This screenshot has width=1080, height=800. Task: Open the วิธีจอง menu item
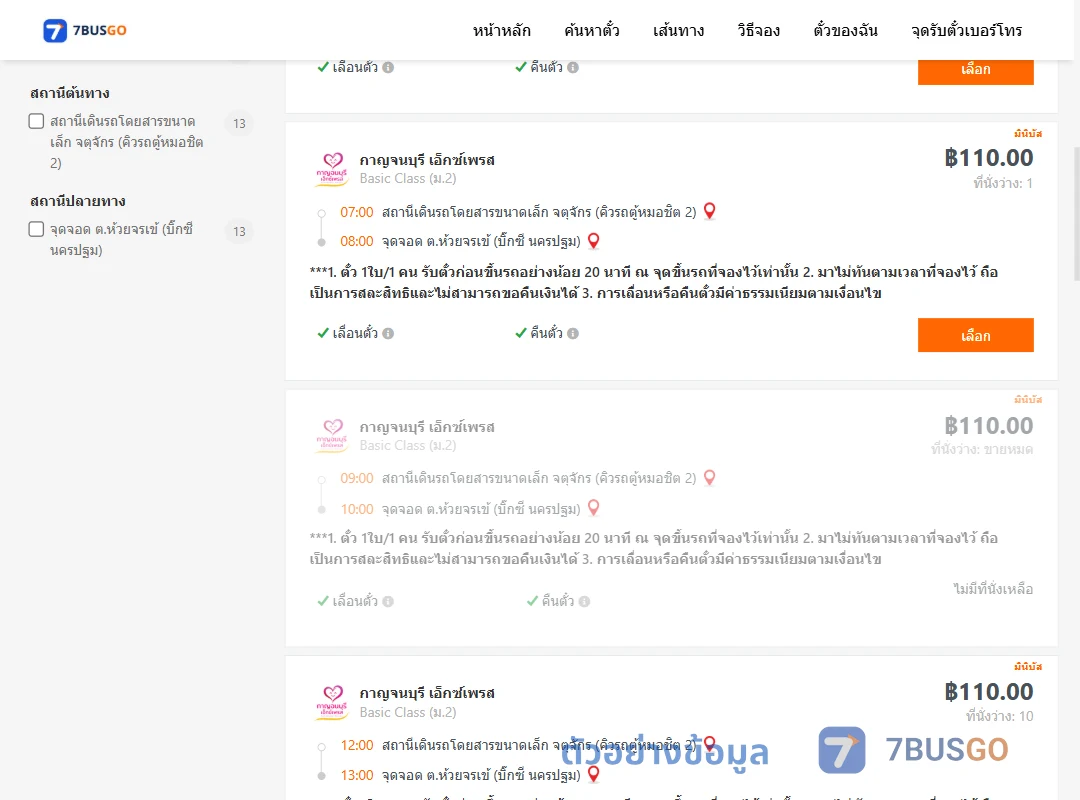coord(758,30)
